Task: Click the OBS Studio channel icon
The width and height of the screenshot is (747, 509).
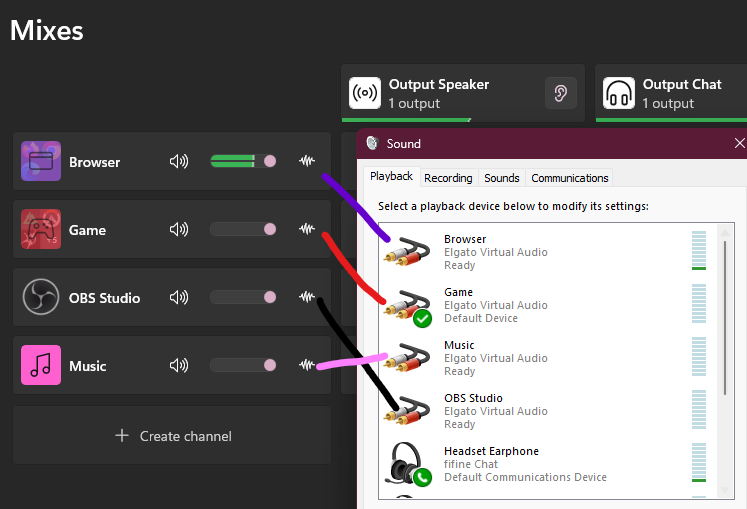Action: click(41, 297)
